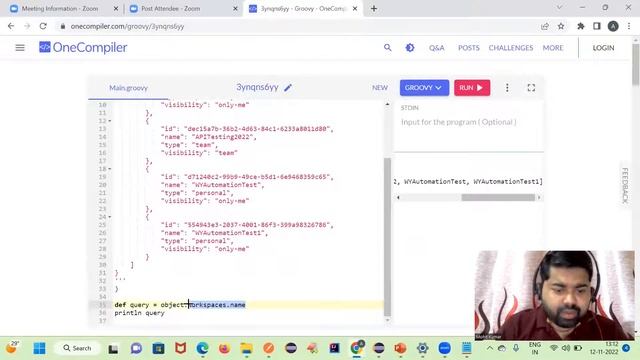Click the OneCompiler logo
This screenshot has width=640, height=360.
83,47
